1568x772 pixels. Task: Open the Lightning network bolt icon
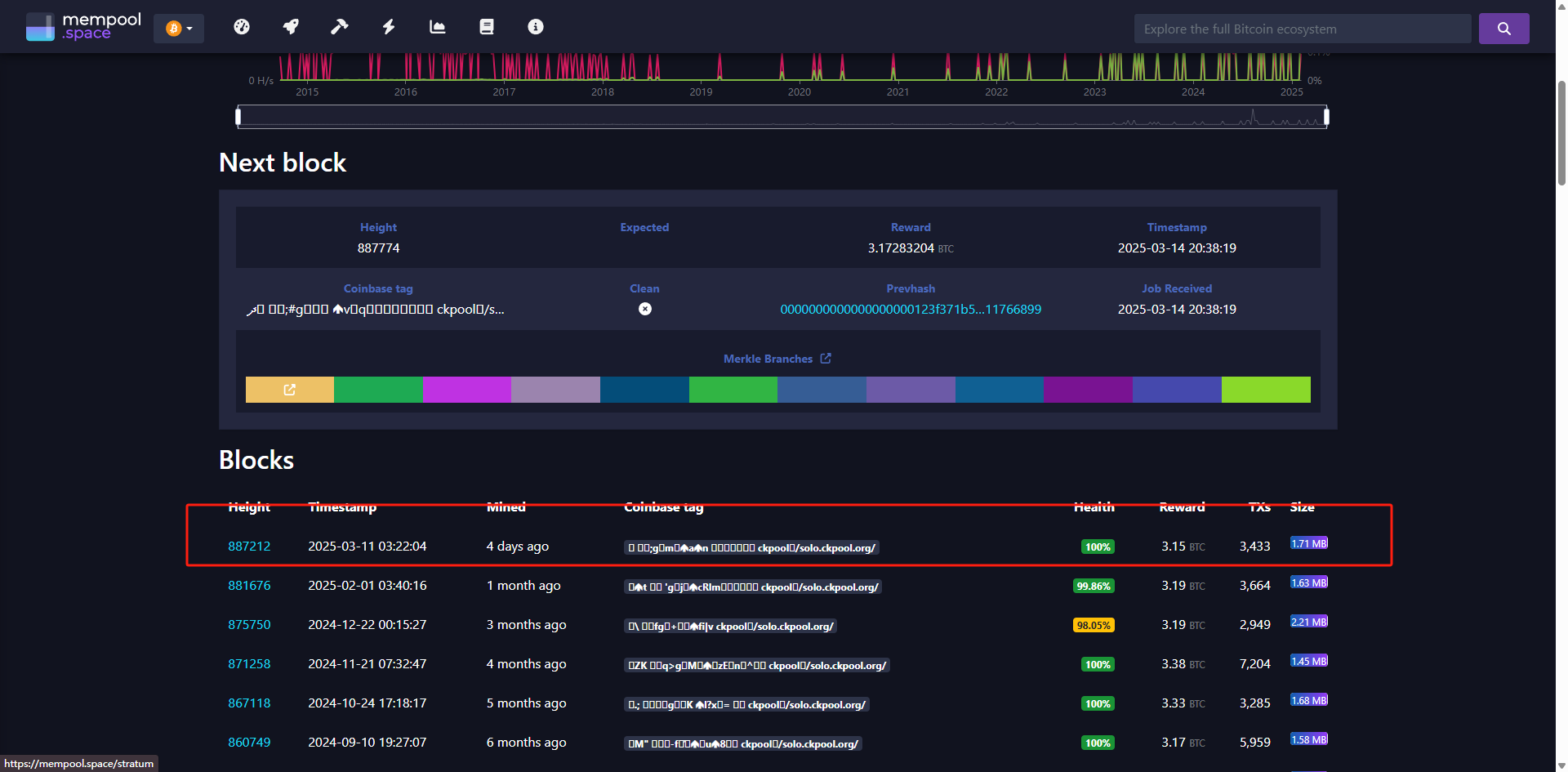click(389, 27)
